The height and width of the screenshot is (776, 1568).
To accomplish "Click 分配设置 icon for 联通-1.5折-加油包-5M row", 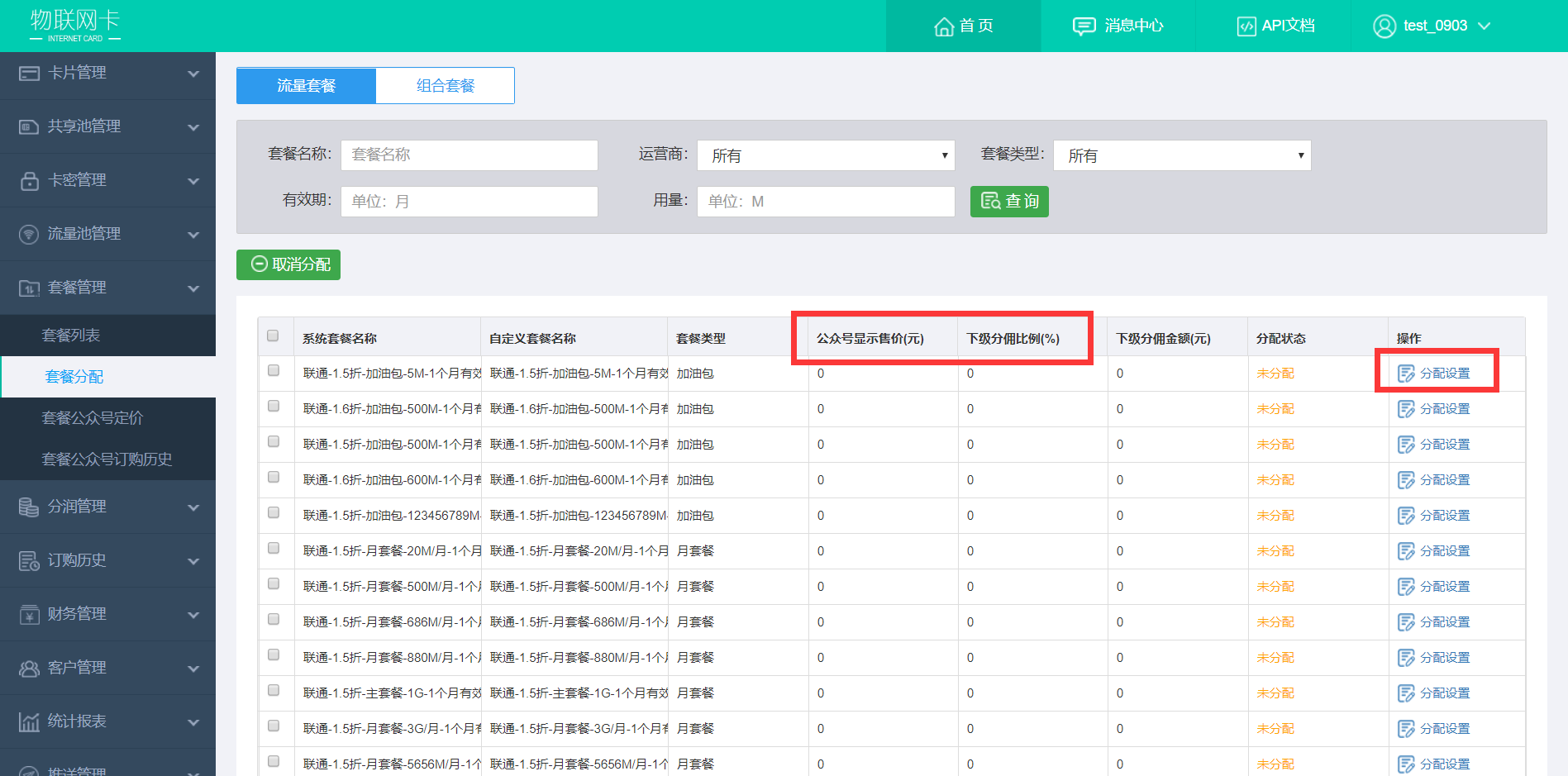I will [1406, 374].
